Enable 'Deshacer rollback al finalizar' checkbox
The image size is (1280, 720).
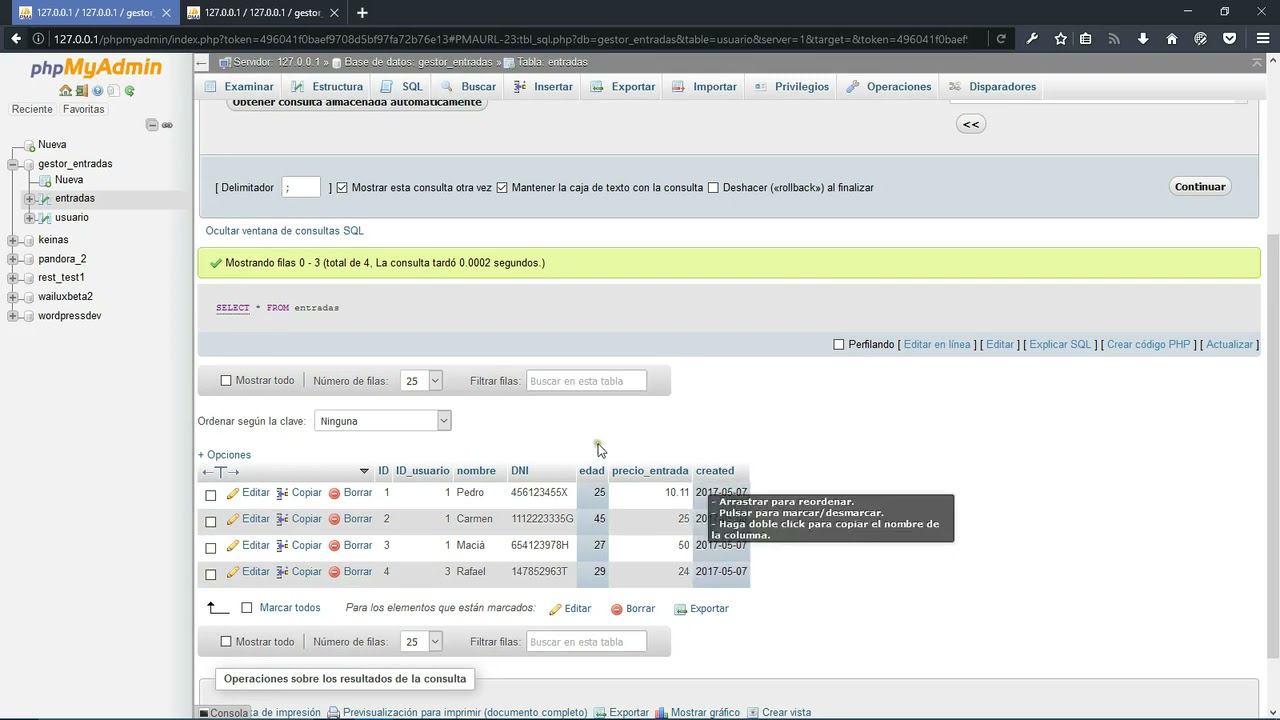coord(713,188)
